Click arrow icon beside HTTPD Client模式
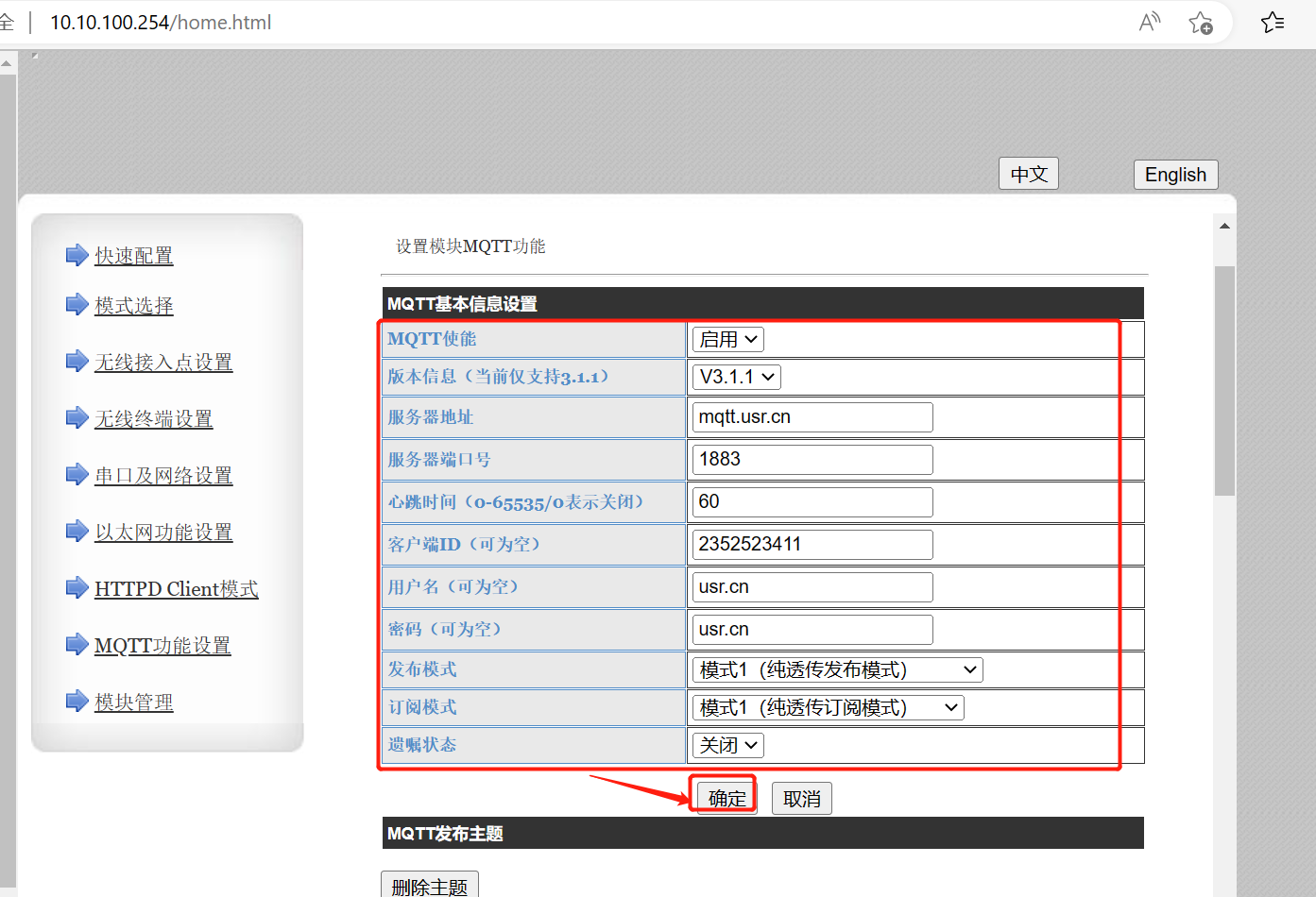 click(x=77, y=587)
